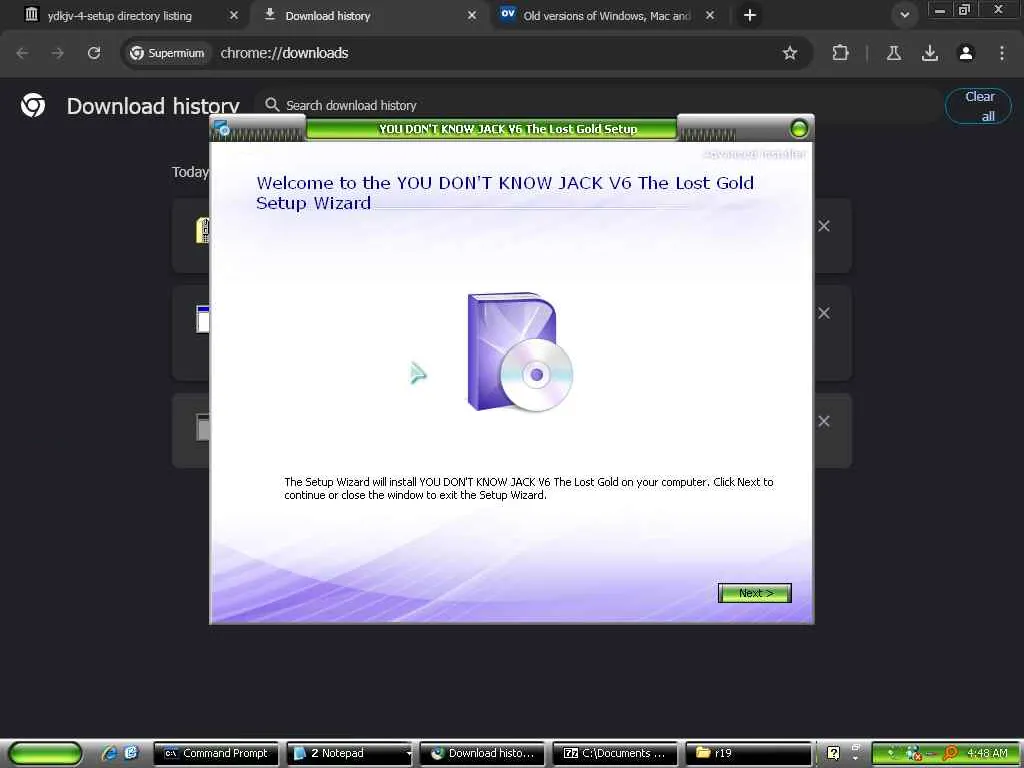This screenshot has width=1024, height=768.
Task: Click the green round close button of setup window
Action: coord(799,129)
